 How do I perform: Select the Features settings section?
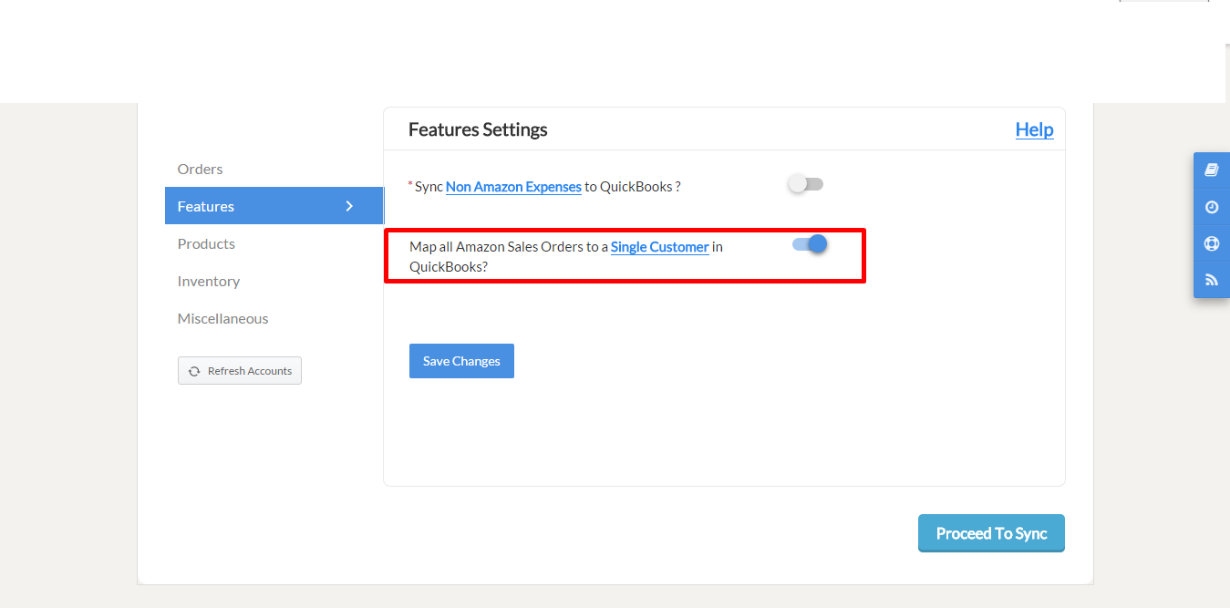[x=274, y=206]
